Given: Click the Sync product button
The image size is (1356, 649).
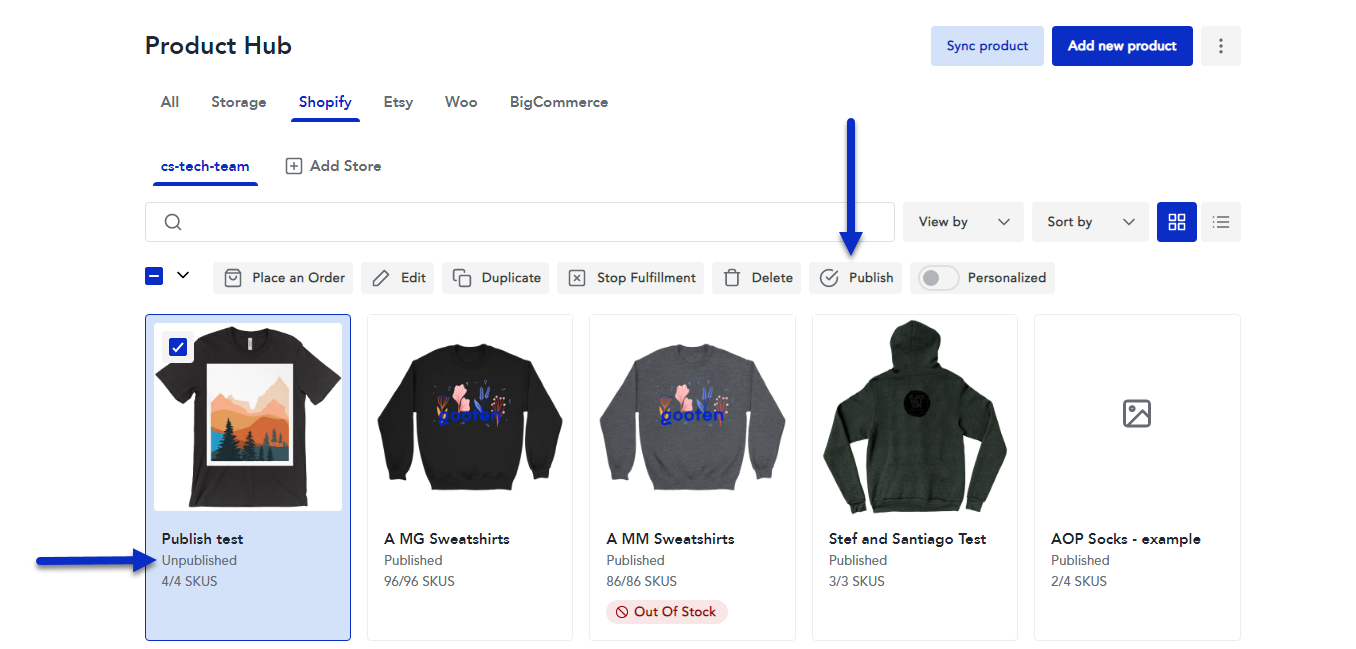Looking at the screenshot, I should click(987, 46).
